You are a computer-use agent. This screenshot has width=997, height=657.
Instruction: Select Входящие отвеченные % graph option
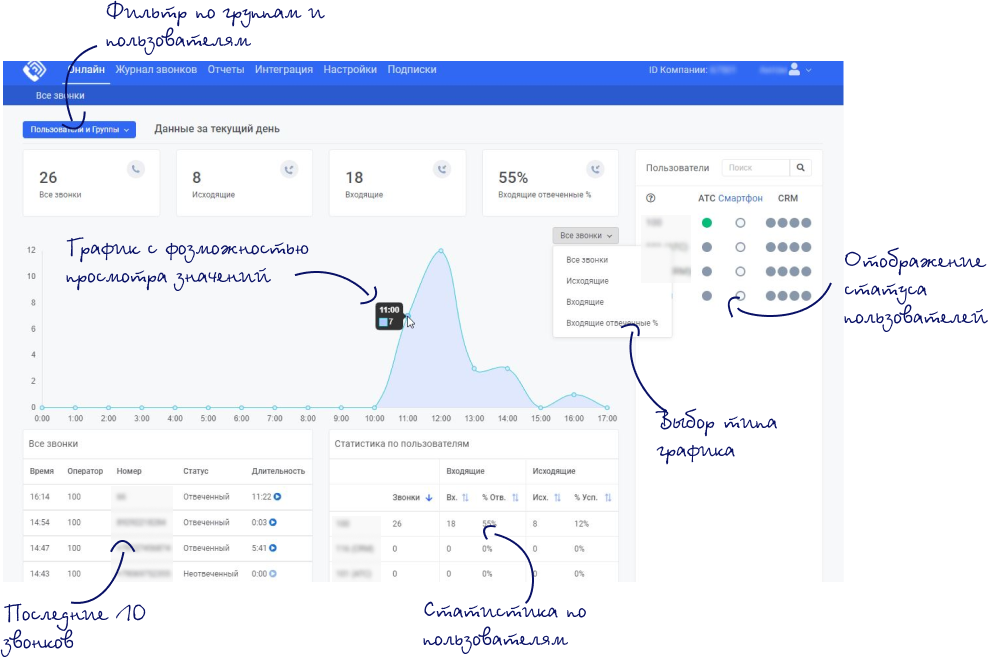point(612,323)
